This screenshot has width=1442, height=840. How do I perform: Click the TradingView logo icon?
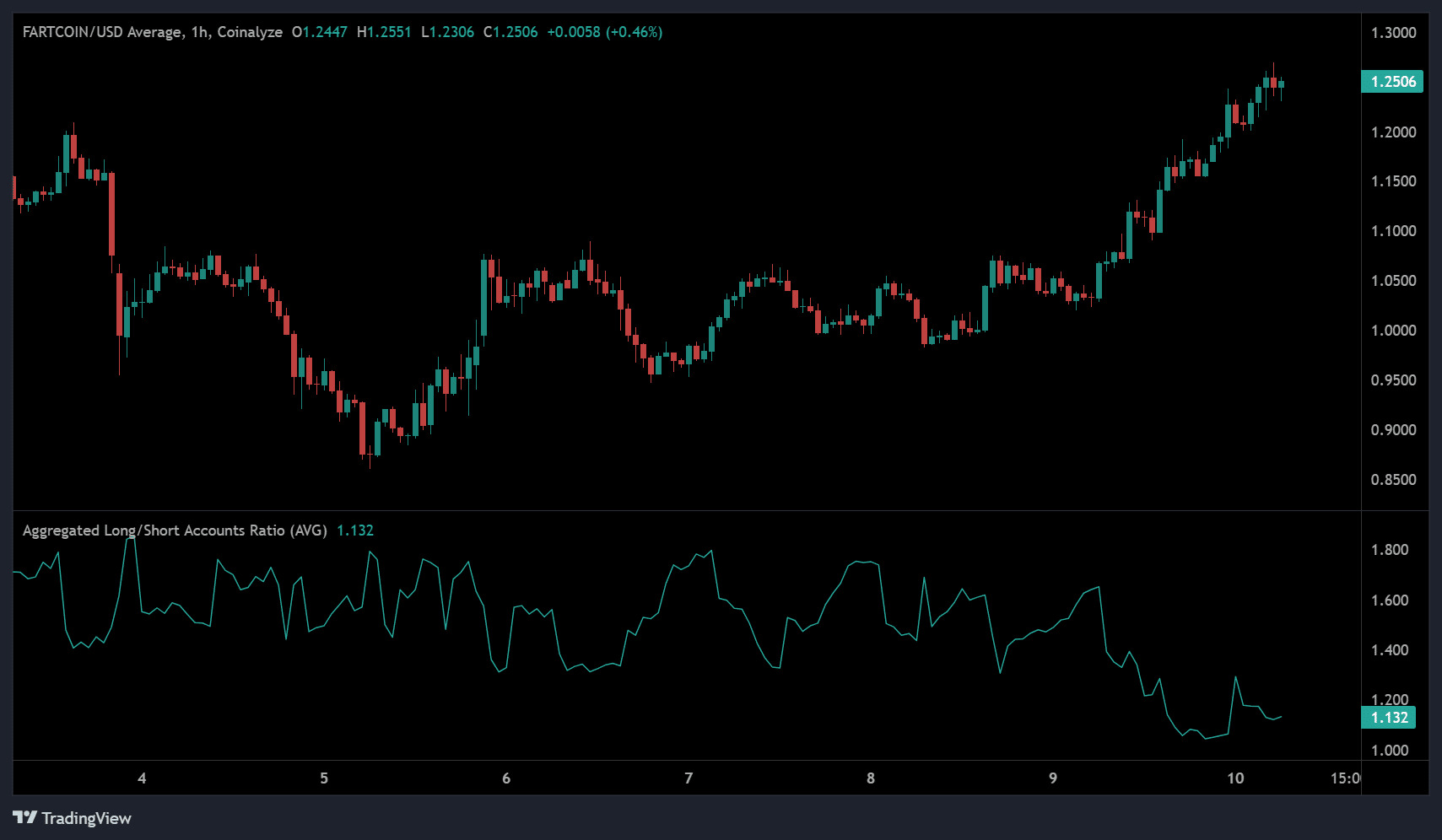(x=24, y=818)
